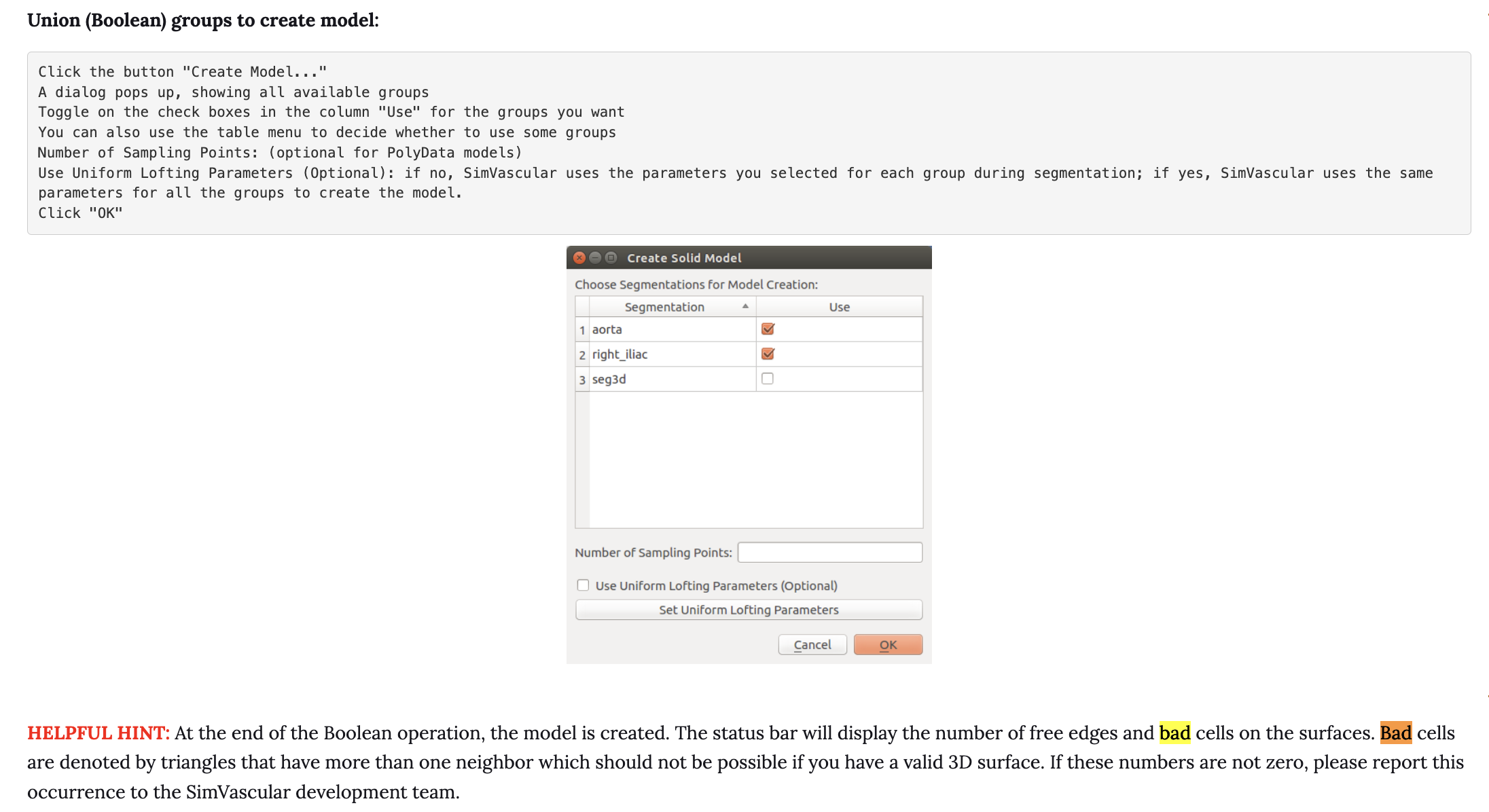This screenshot has height=812, width=1489.
Task: Click the Create Solid Model title text
Action: click(x=684, y=258)
